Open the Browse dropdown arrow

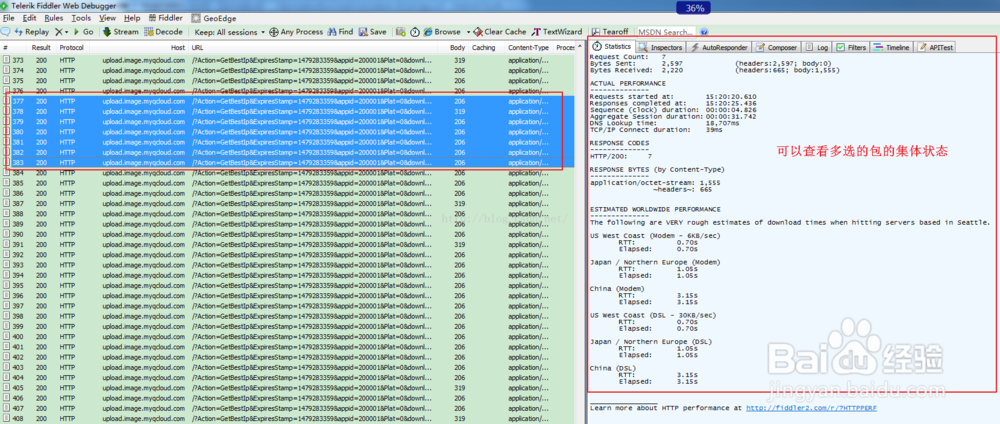click(x=469, y=32)
